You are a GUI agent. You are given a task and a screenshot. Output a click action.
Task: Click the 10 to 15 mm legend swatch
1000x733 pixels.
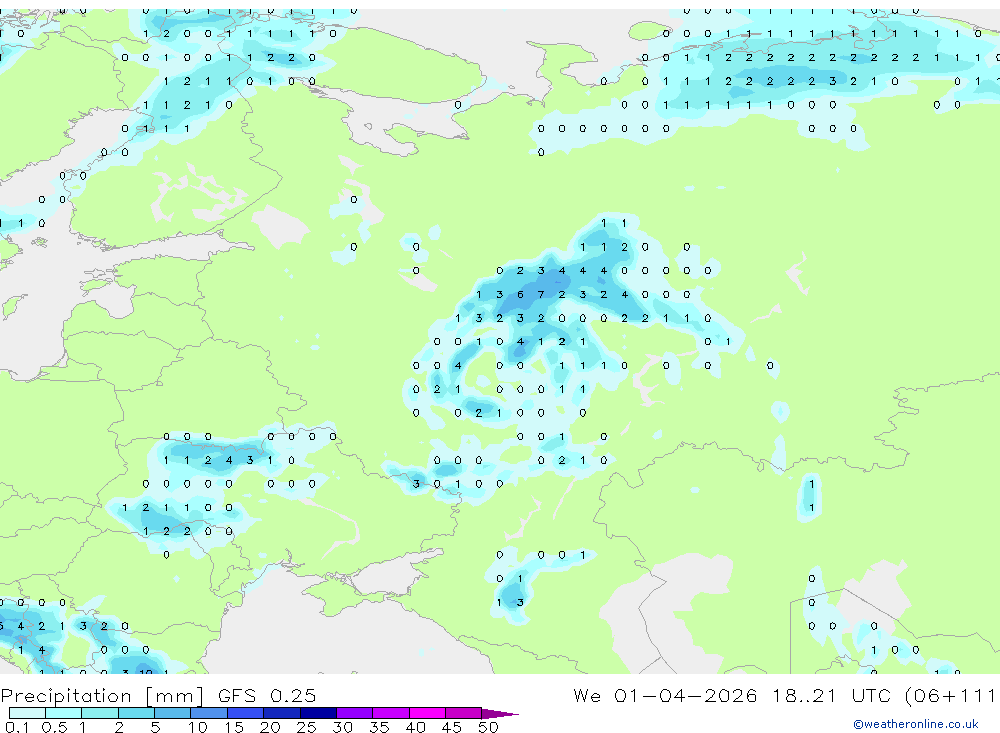pos(209,713)
